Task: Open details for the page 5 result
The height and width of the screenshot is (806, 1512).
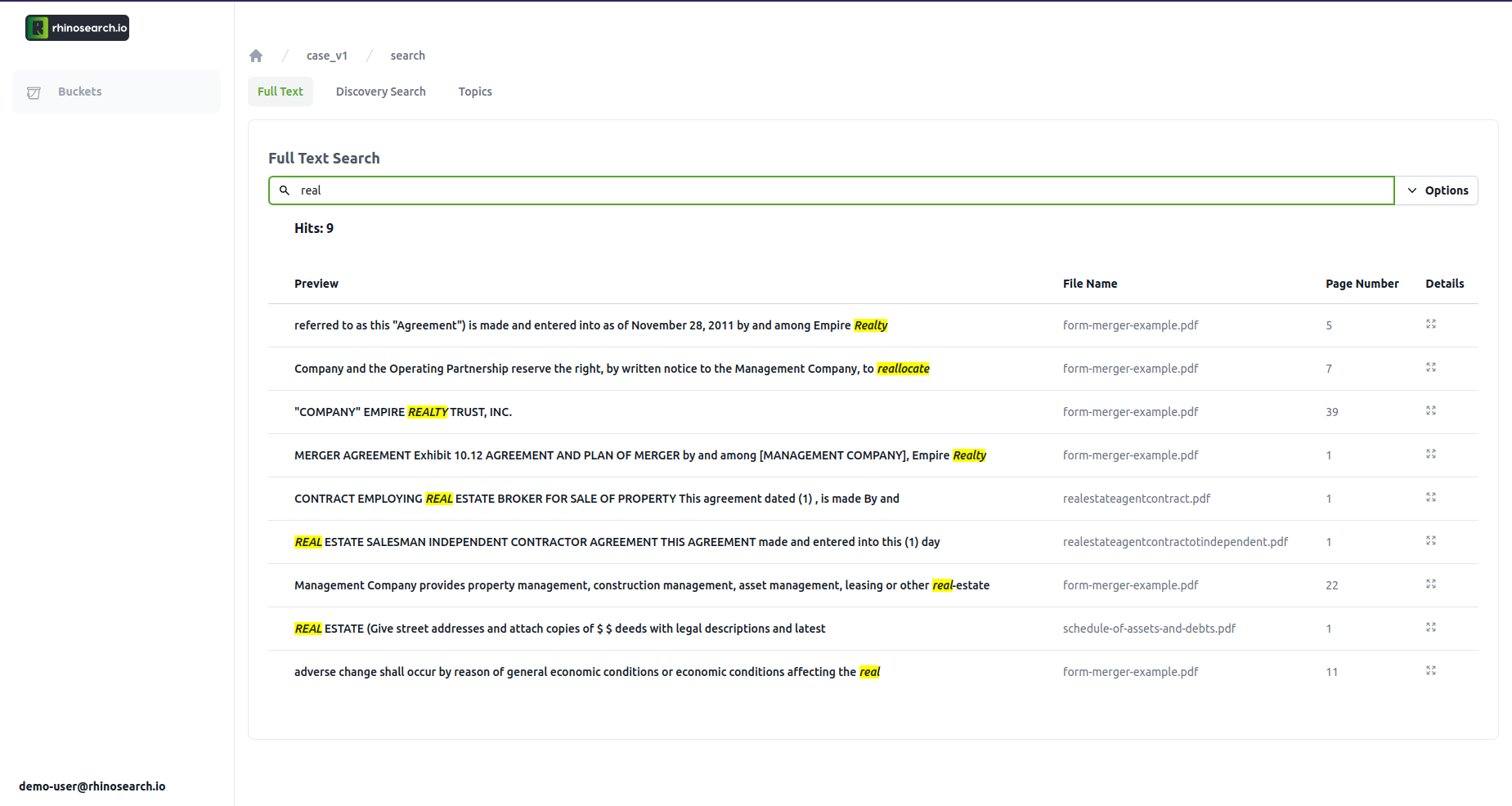Action: [x=1430, y=325]
